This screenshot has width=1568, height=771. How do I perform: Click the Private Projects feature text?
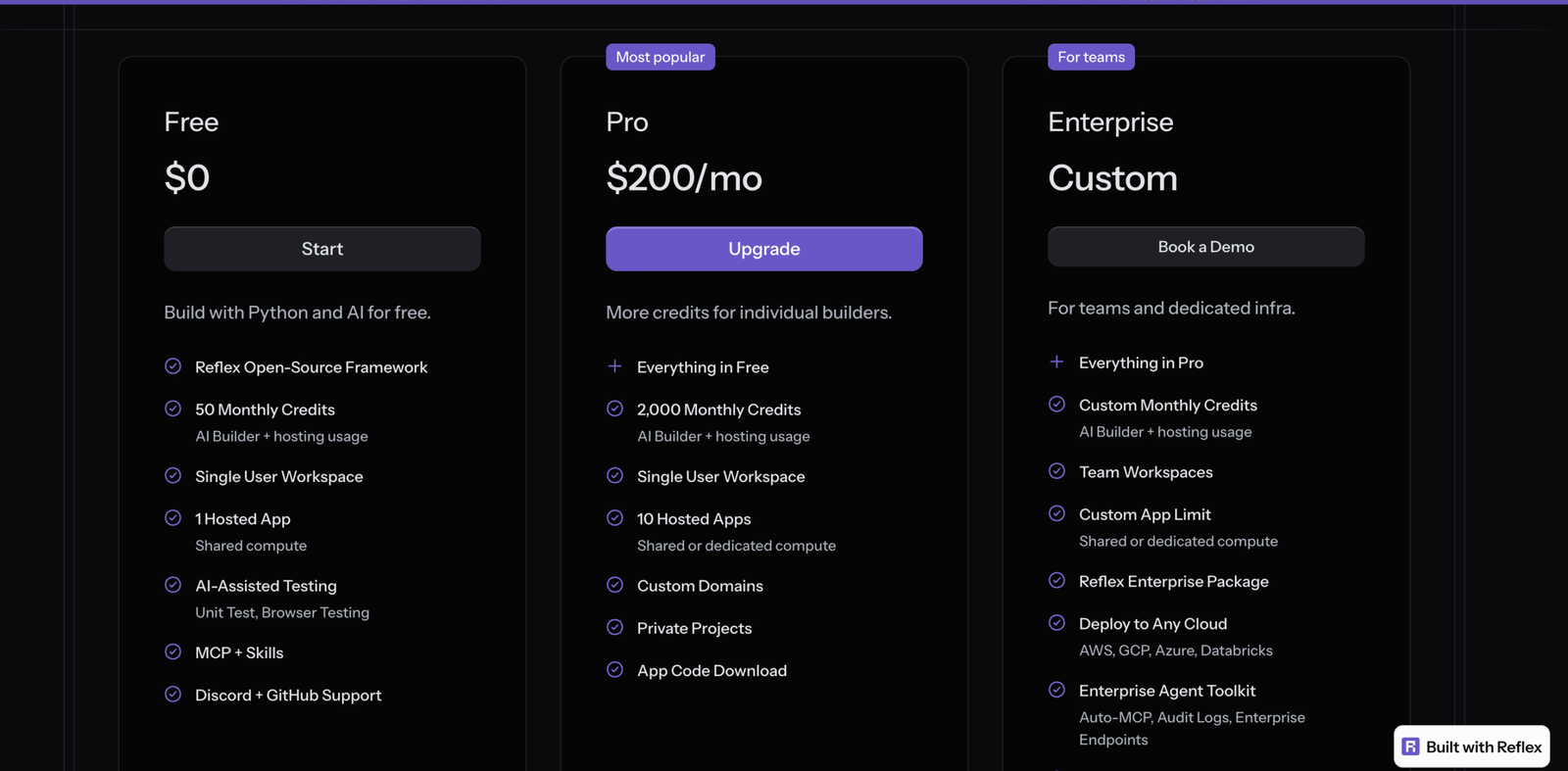tap(695, 628)
